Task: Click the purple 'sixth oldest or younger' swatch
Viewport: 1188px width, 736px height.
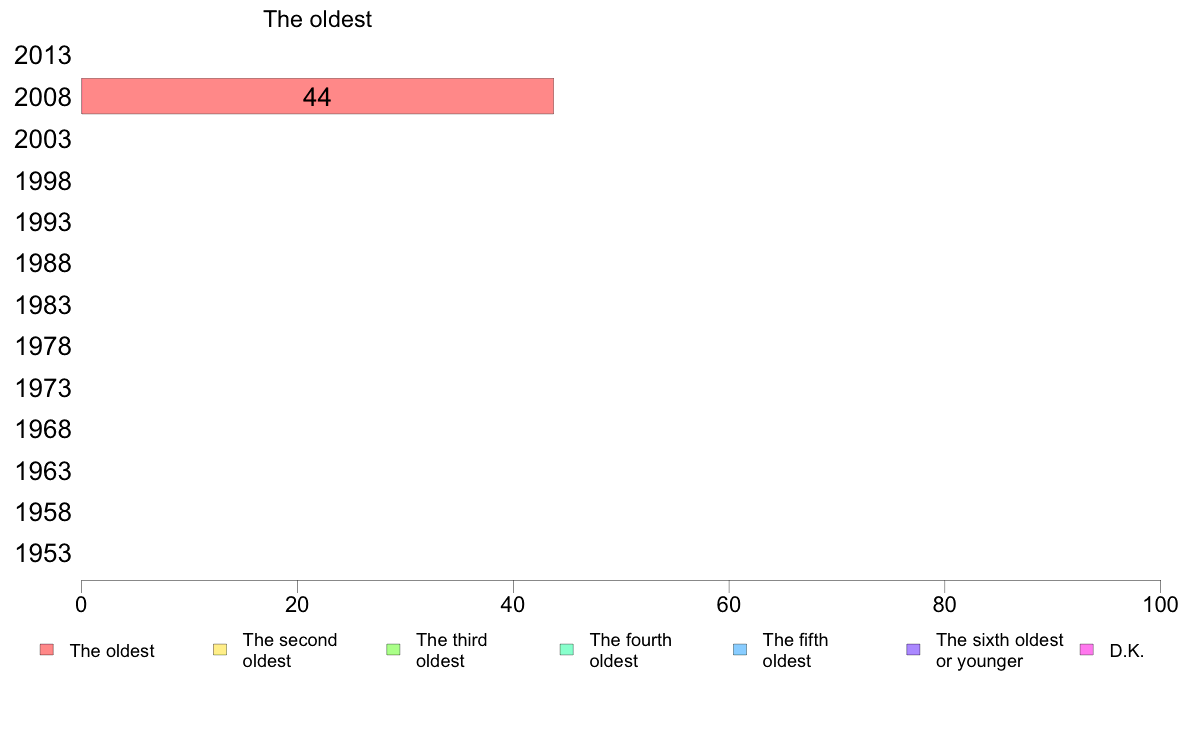Action: pyautogui.click(x=914, y=650)
